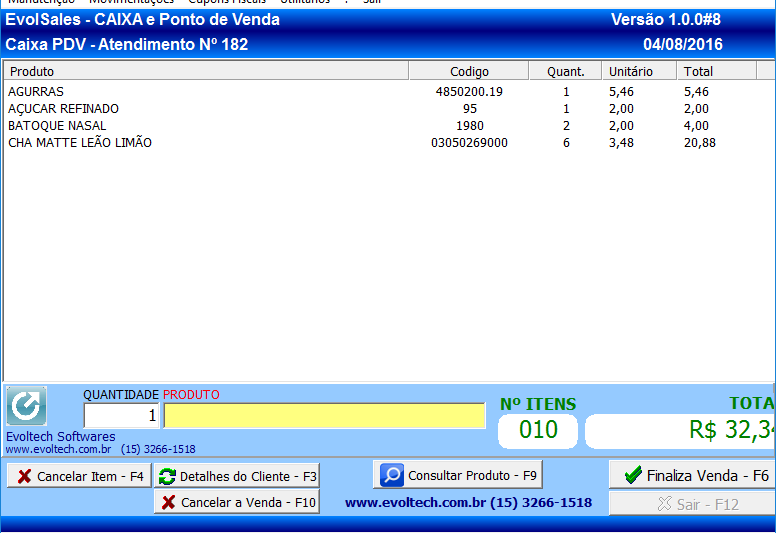Image resolution: width=776 pixels, height=533 pixels.
Task: Select the BATOQUE NASAL product row
Action: tap(388, 126)
